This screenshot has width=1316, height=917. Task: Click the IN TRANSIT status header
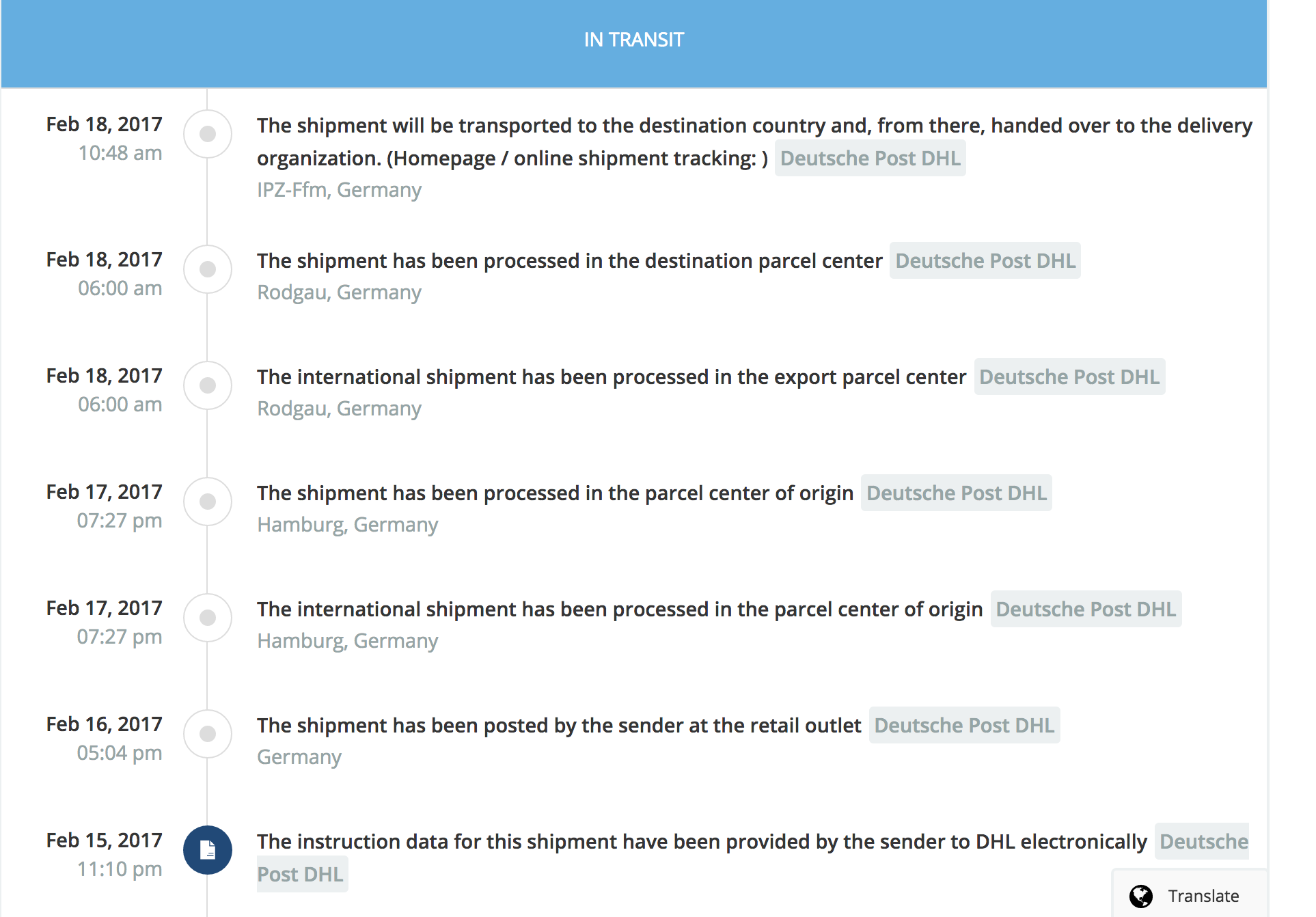point(633,40)
